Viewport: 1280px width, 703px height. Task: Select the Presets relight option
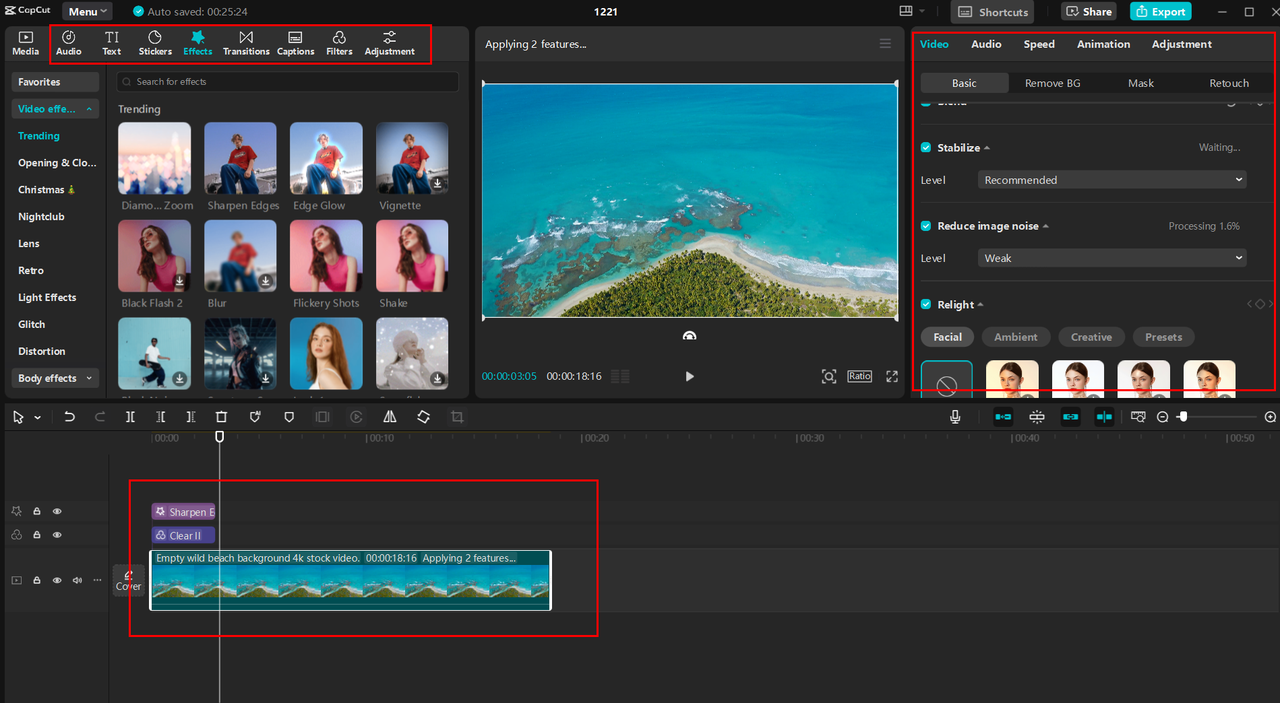click(x=1164, y=337)
